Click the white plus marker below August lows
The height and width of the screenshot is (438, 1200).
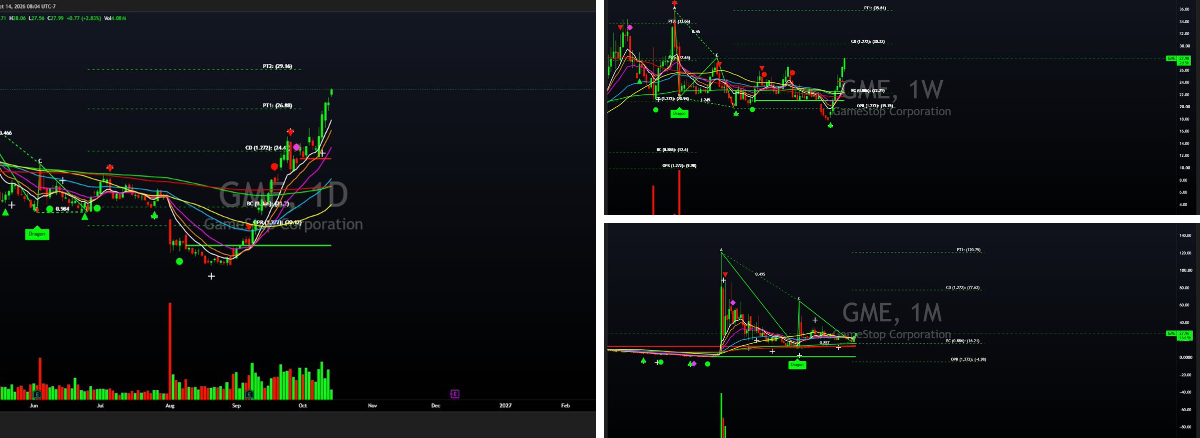pyautogui.click(x=211, y=275)
